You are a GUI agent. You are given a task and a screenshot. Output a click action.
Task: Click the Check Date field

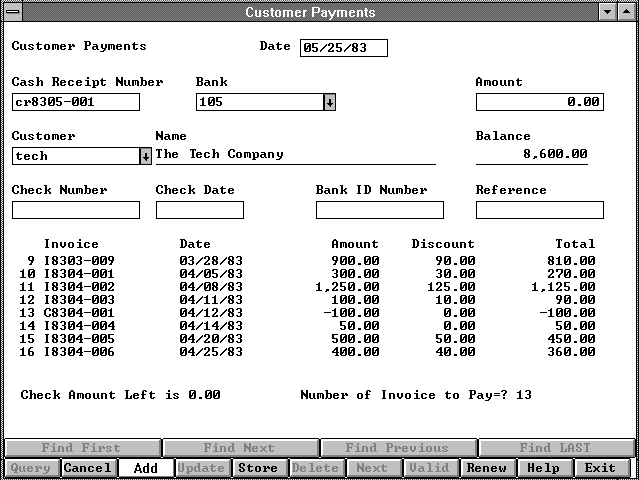(x=200, y=210)
